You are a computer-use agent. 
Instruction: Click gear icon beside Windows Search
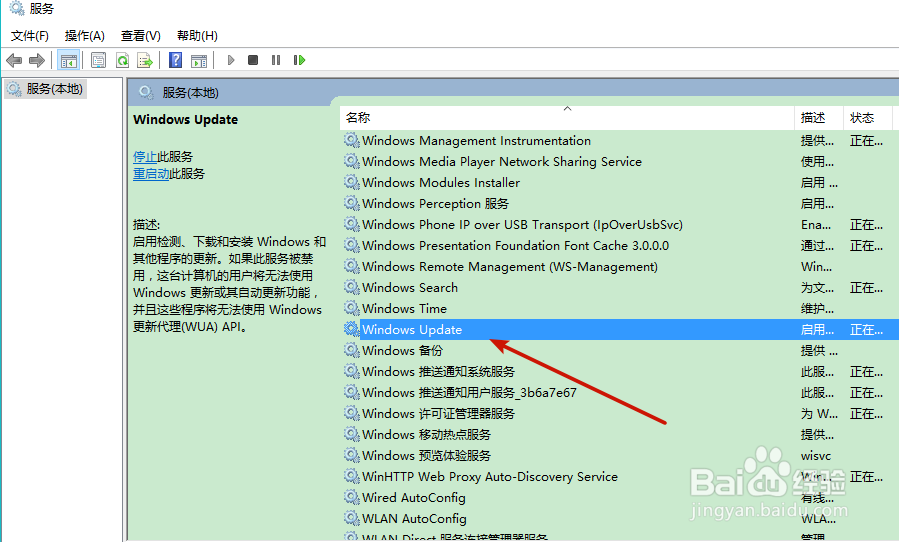tap(351, 287)
